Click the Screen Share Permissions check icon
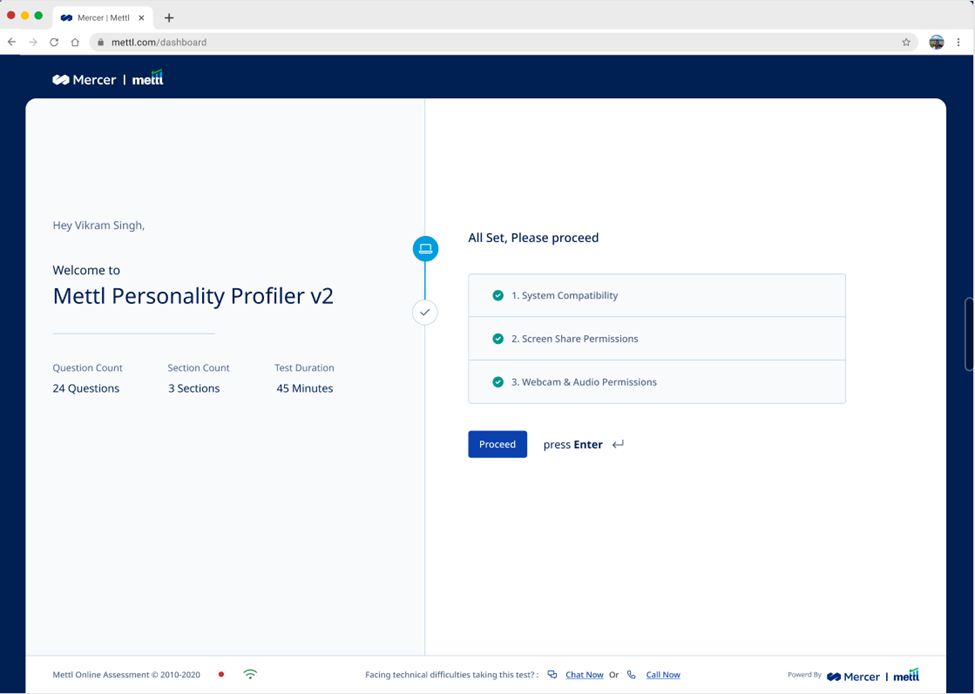This screenshot has width=975, height=694. coord(498,339)
